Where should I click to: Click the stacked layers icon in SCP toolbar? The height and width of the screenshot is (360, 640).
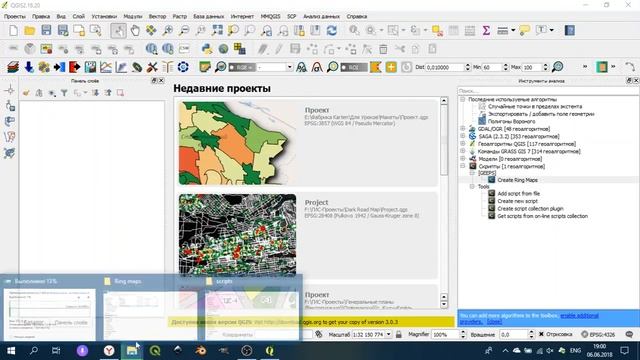coord(13,67)
